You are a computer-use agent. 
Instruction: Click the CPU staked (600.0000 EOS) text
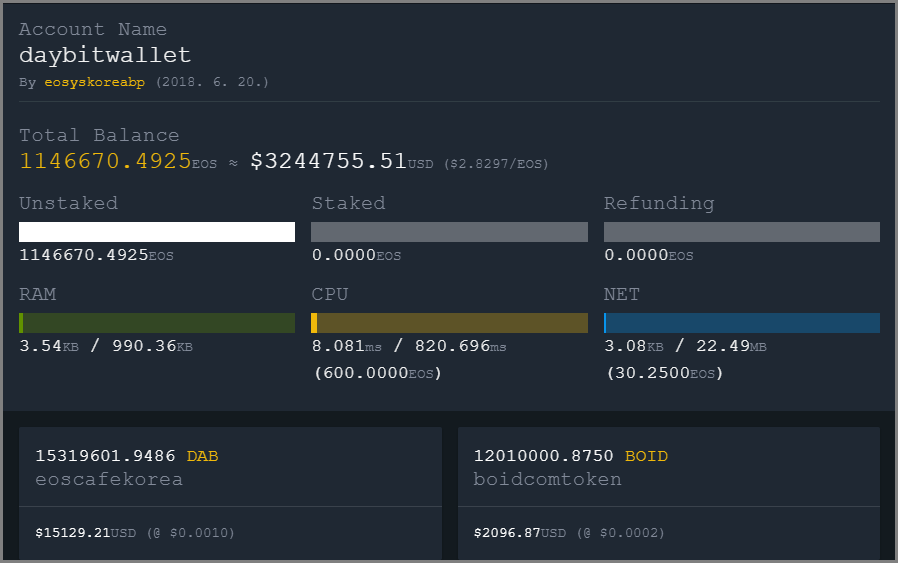tap(378, 373)
